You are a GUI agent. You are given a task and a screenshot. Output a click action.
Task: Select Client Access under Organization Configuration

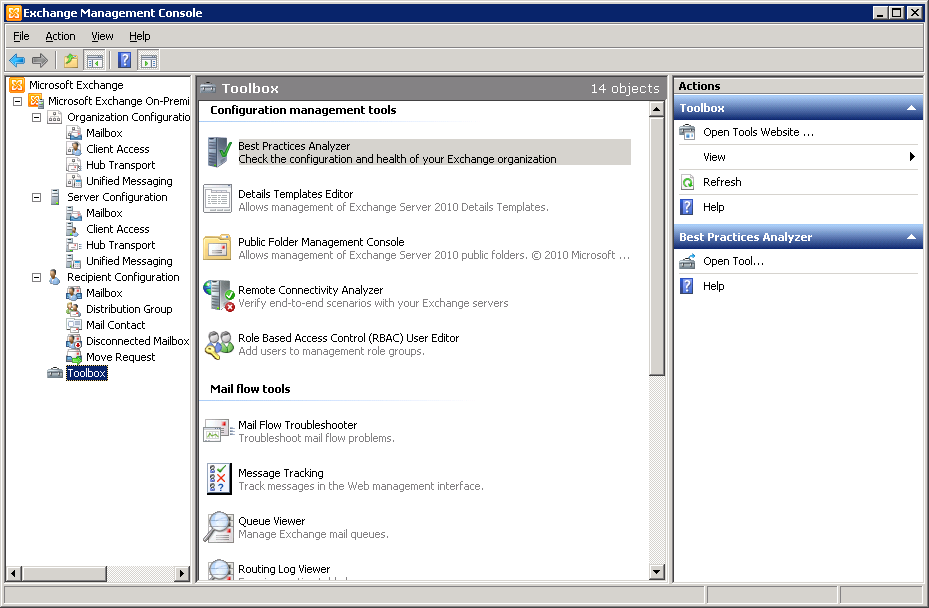pyautogui.click(x=117, y=149)
